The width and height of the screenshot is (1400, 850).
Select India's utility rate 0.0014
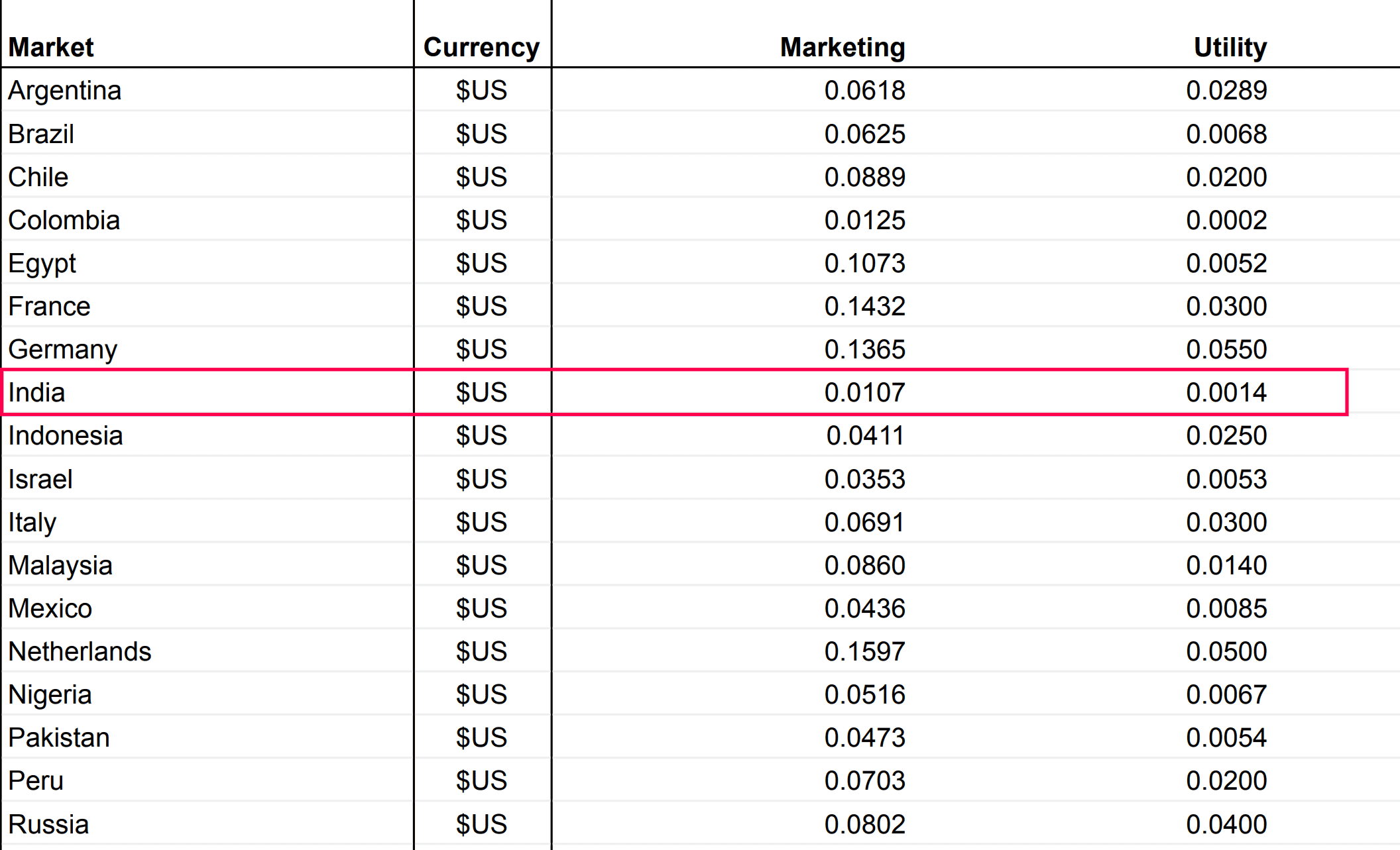pos(1226,392)
